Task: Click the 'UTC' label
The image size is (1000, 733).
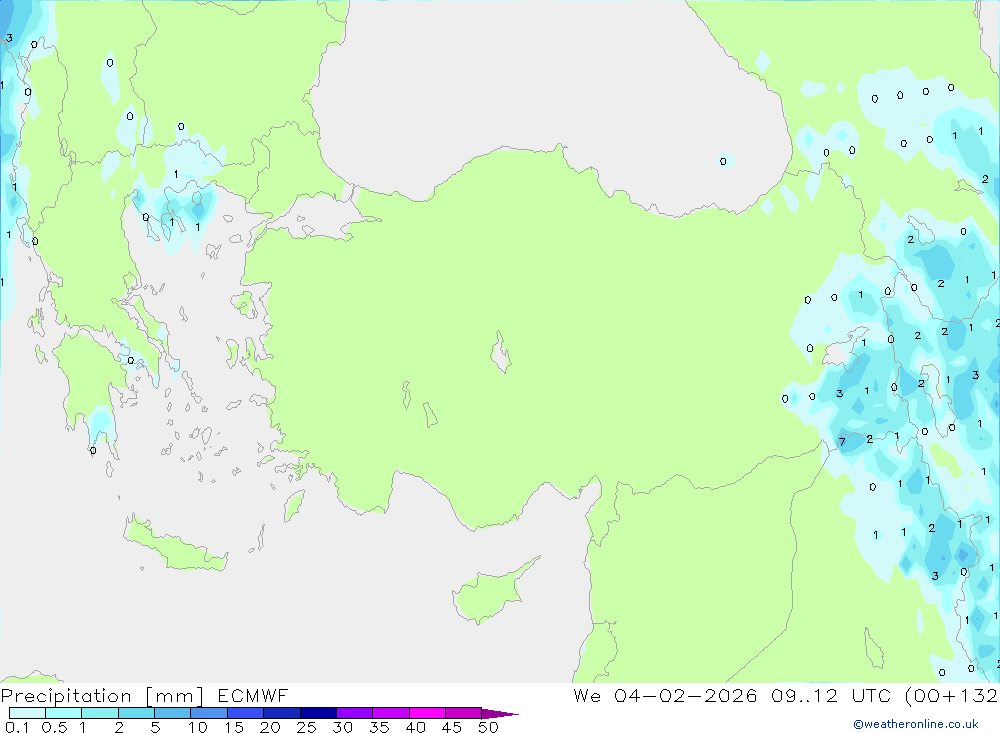Action: click(871, 695)
